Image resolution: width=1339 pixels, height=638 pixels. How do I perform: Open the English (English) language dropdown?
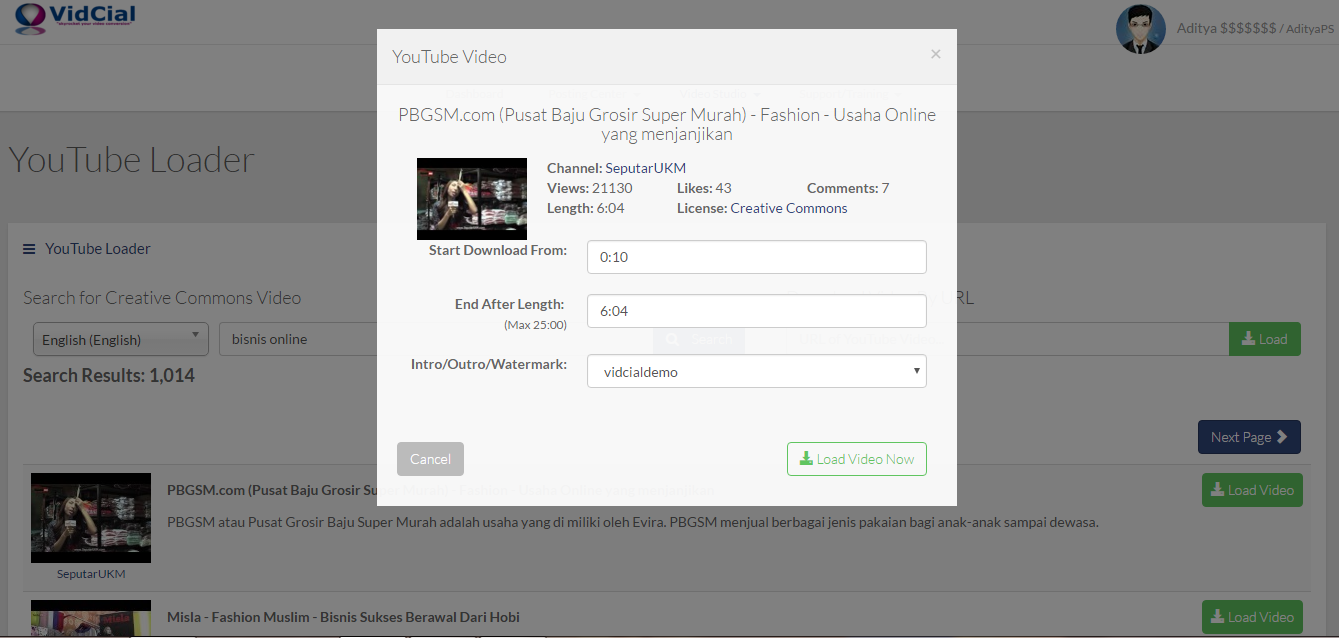coord(120,339)
